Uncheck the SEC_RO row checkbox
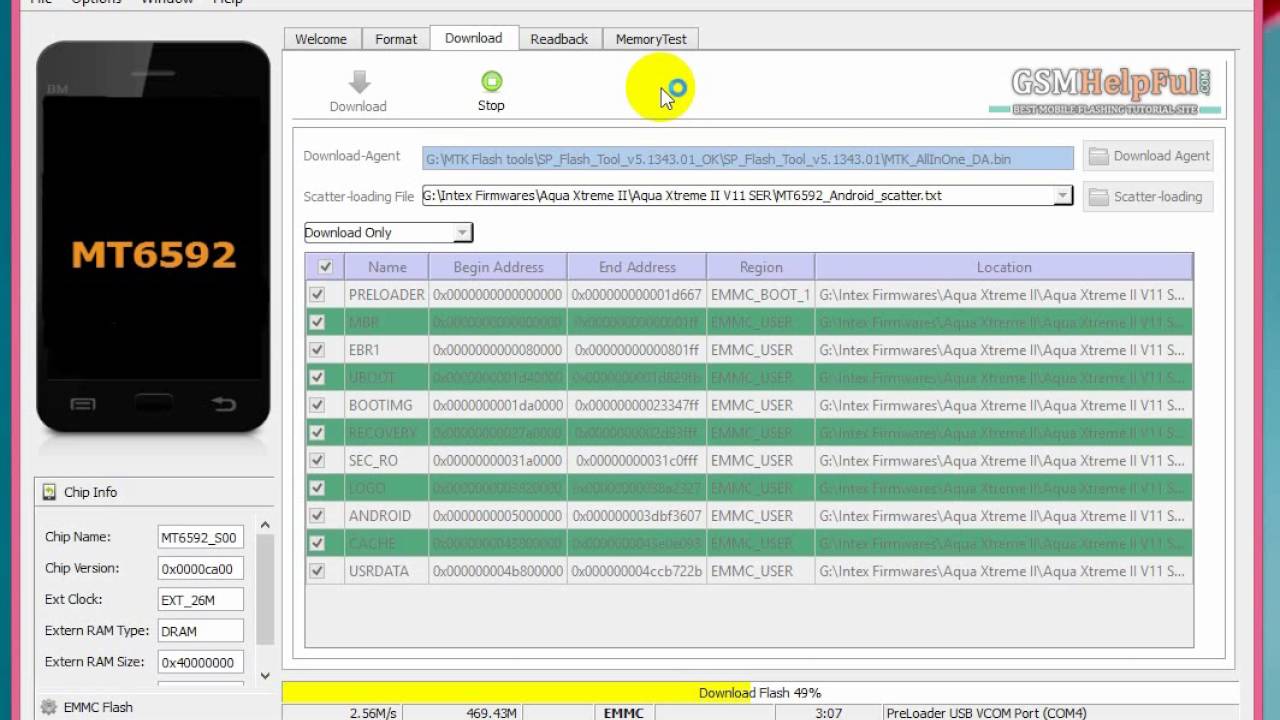Viewport: 1280px width, 720px height. 317,460
